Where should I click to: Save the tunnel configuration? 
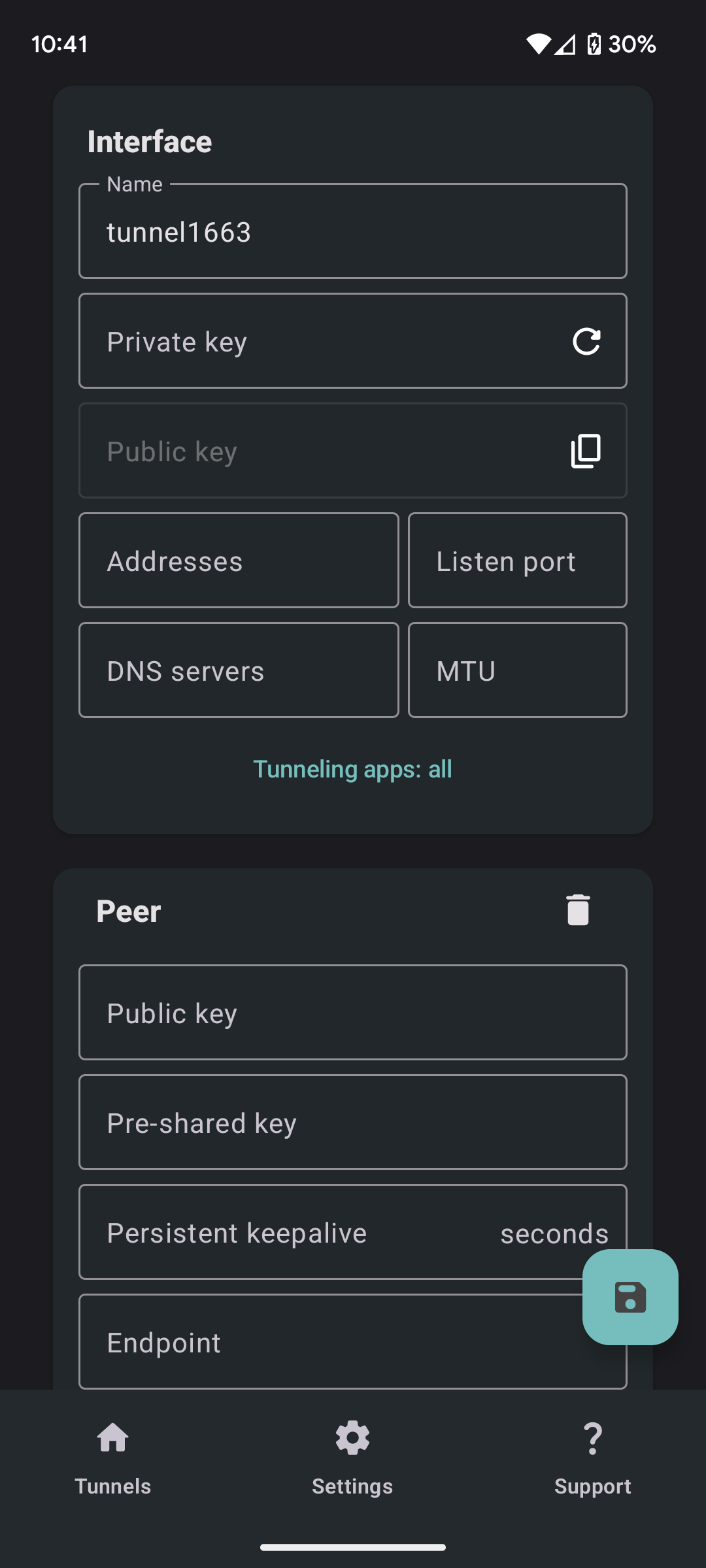pos(630,1297)
